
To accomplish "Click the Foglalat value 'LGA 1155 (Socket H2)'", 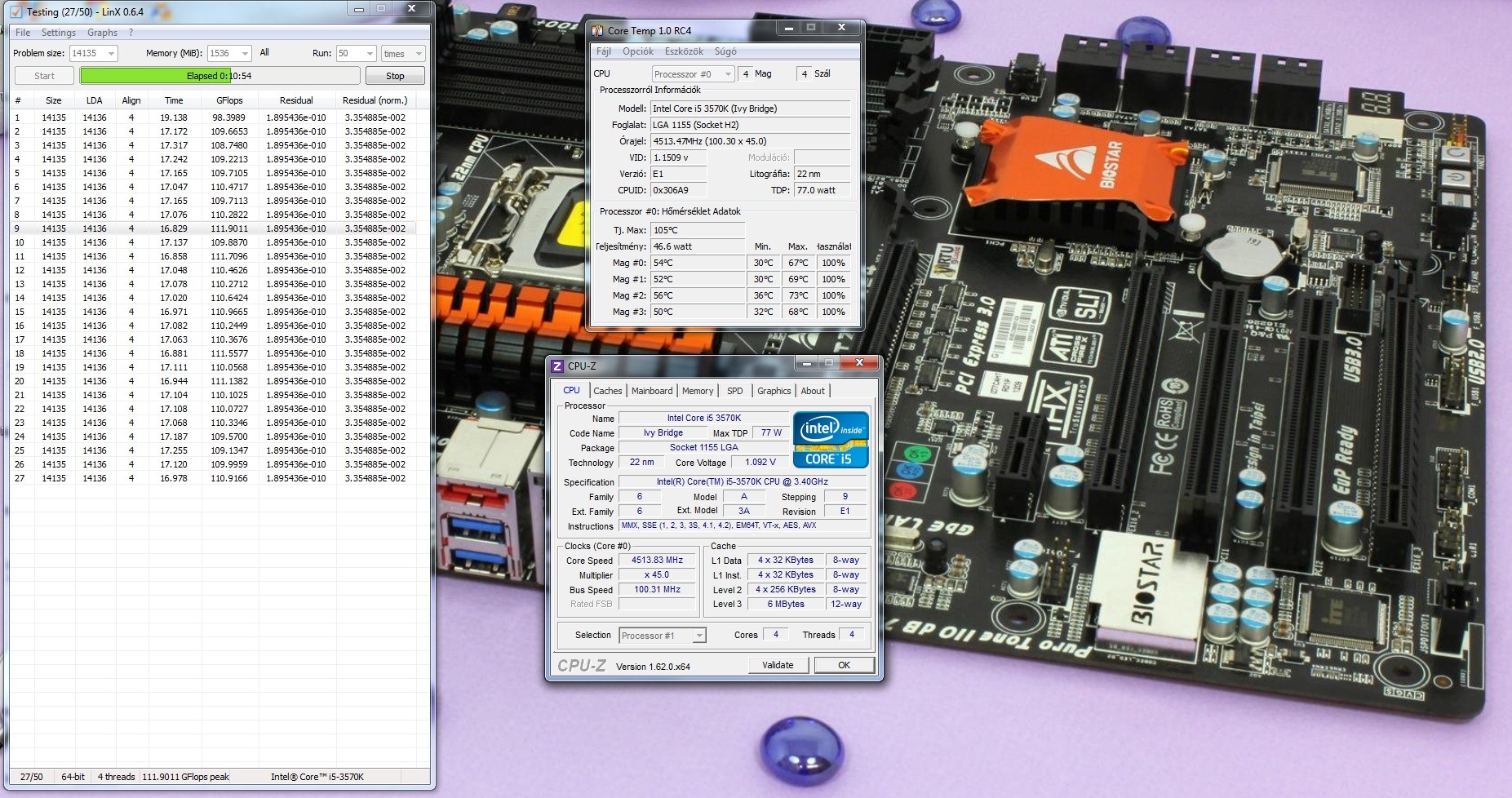I will point(750,125).
